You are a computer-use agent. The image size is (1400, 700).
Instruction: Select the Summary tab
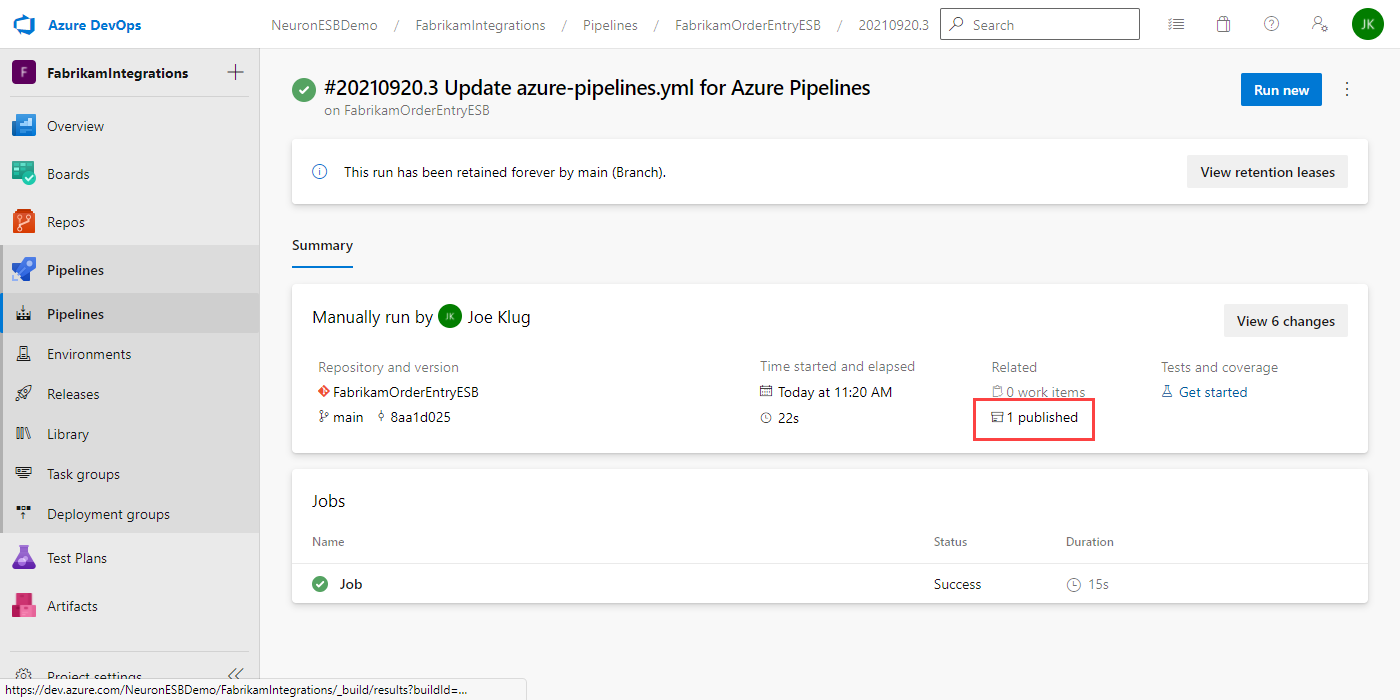click(x=322, y=246)
